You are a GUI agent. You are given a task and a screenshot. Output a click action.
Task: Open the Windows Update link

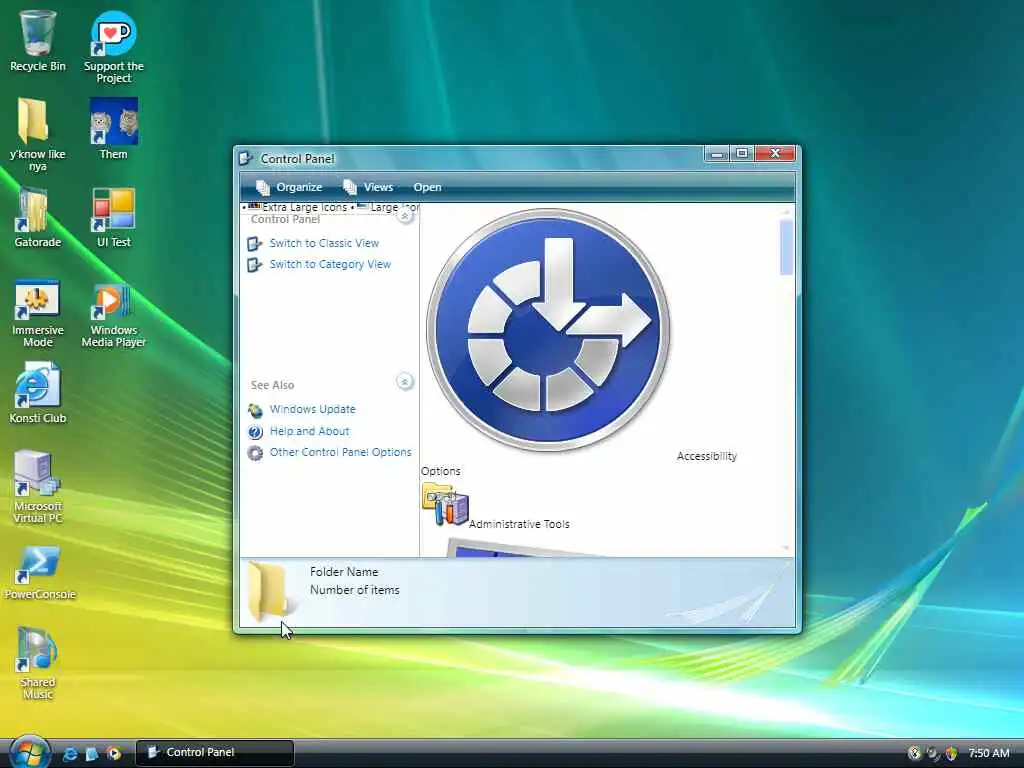(x=312, y=409)
